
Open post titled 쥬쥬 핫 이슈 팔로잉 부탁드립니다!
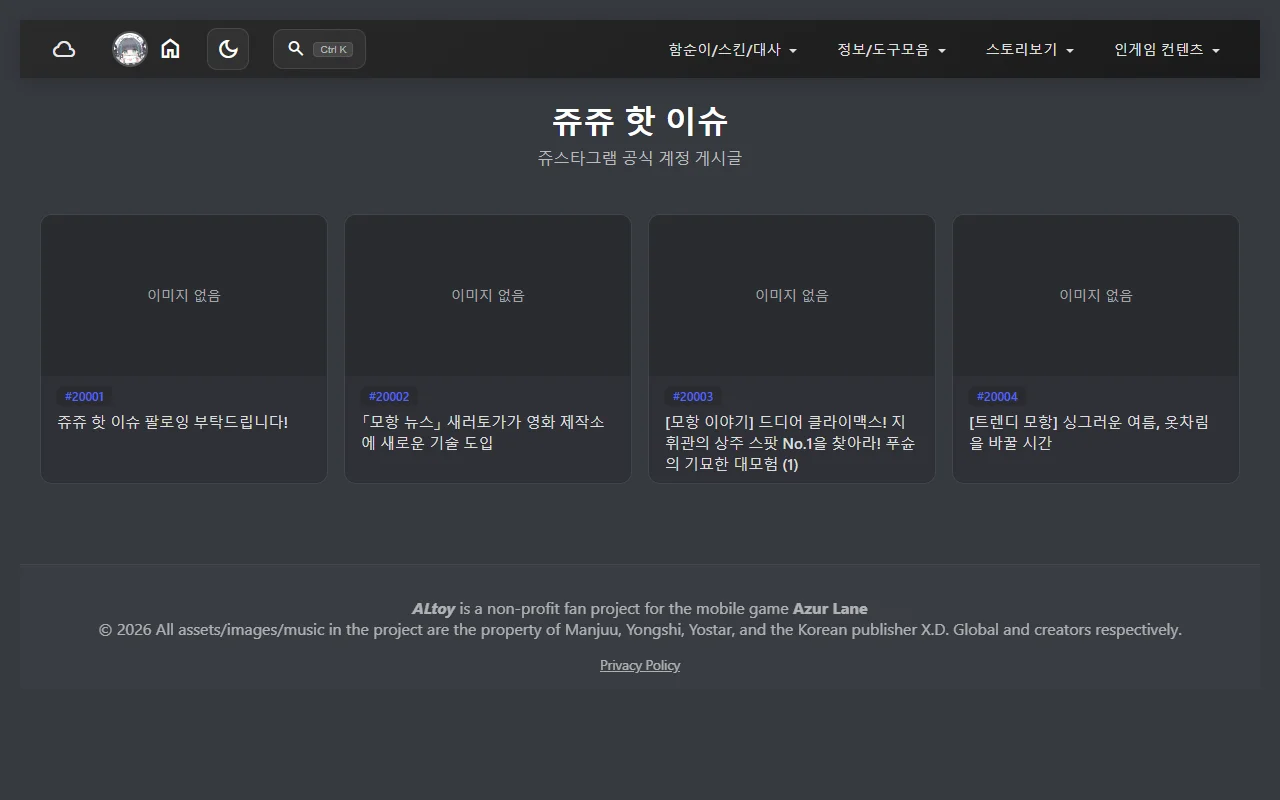click(173, 422)
